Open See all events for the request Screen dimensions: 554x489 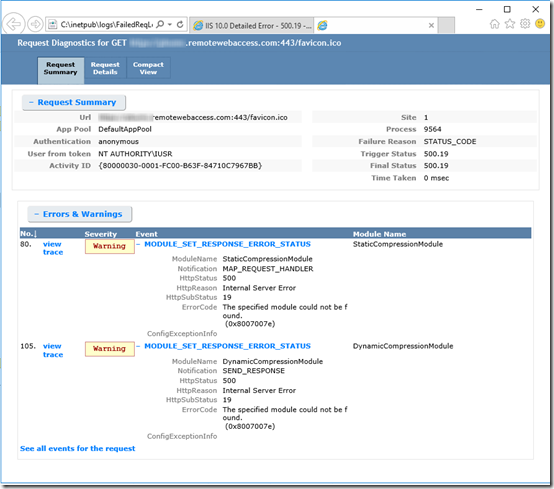click(77, 448)
